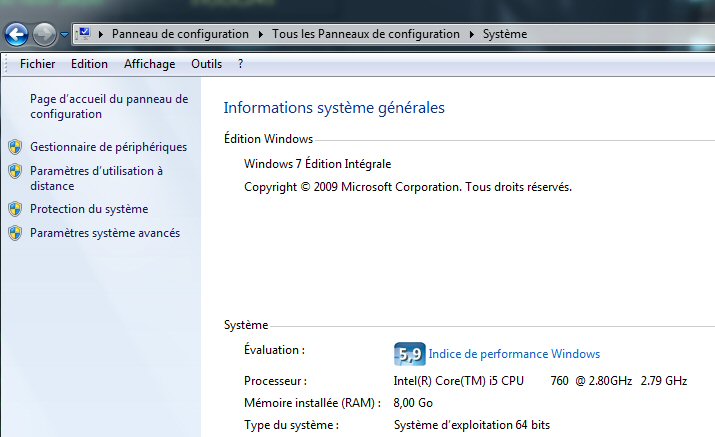
Task: Click the Forward navigation arrow button
Action: (x=44, y=35)
